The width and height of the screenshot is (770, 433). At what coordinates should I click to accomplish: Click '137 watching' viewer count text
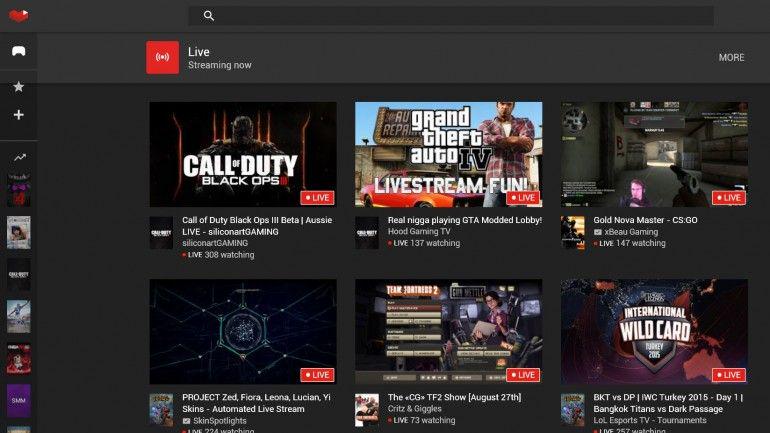pyautogui.click(x=435, y=243)
